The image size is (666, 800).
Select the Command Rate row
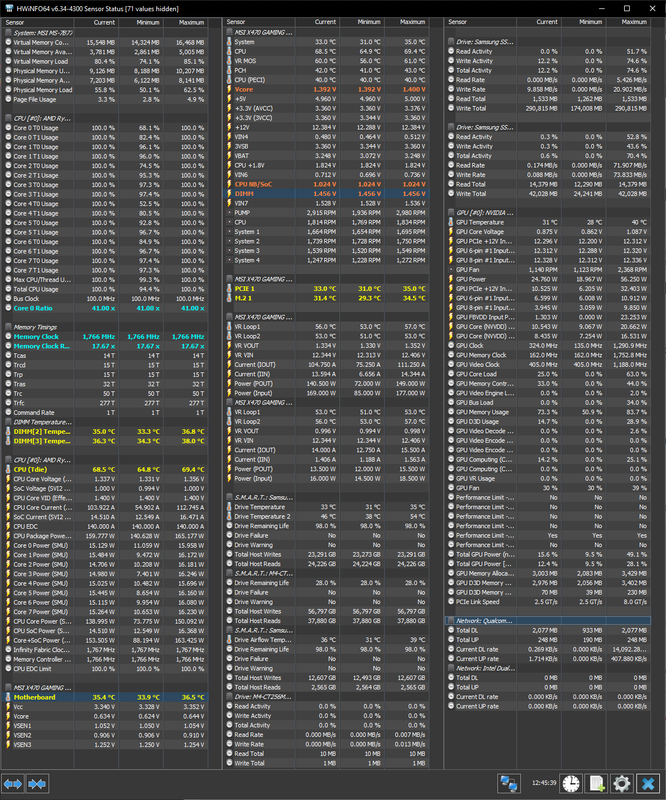[105, 413]
